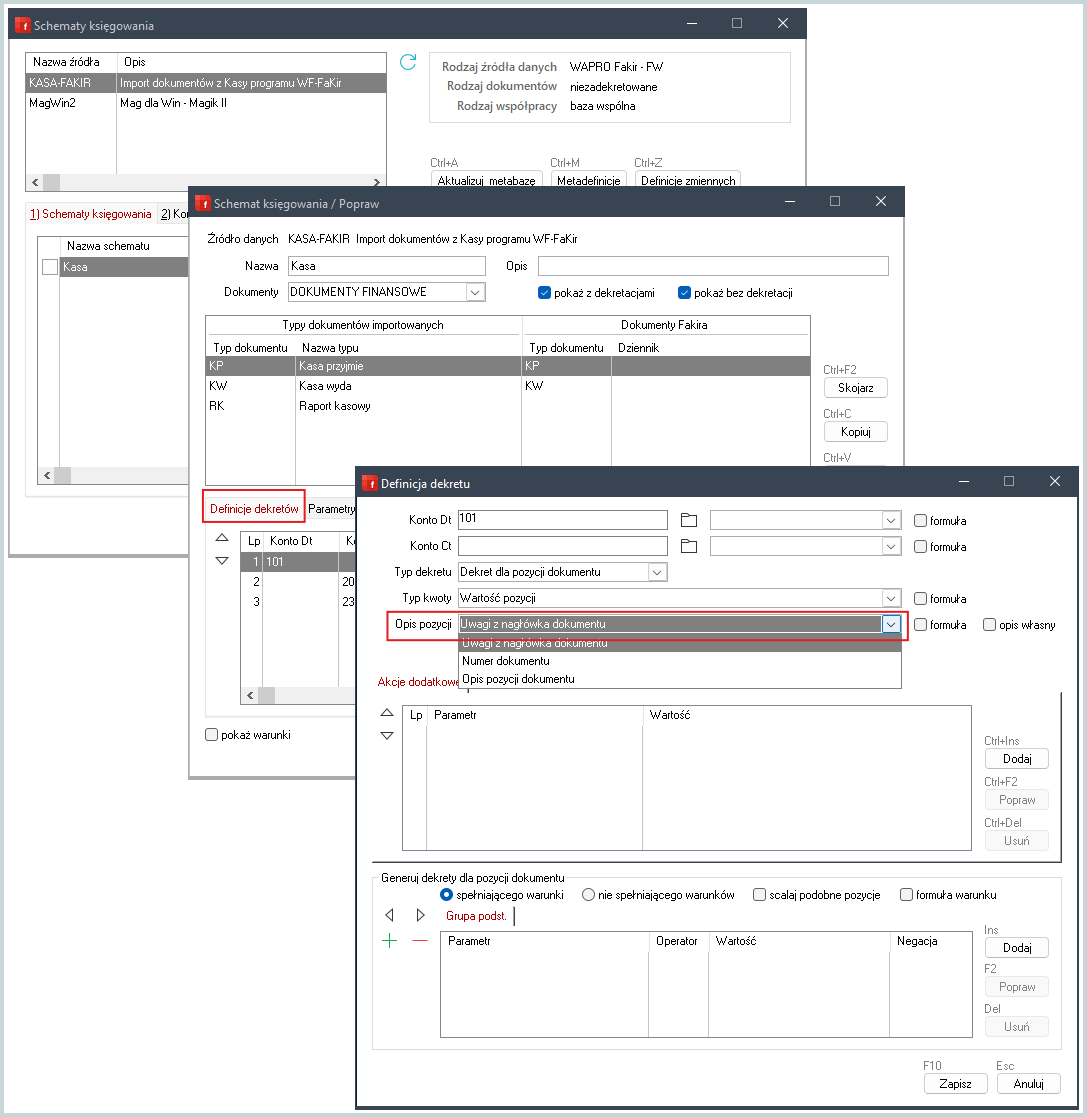The image size is (1087, 1117).
Task: Click the Zapisz button
Action: point(955,1084)
